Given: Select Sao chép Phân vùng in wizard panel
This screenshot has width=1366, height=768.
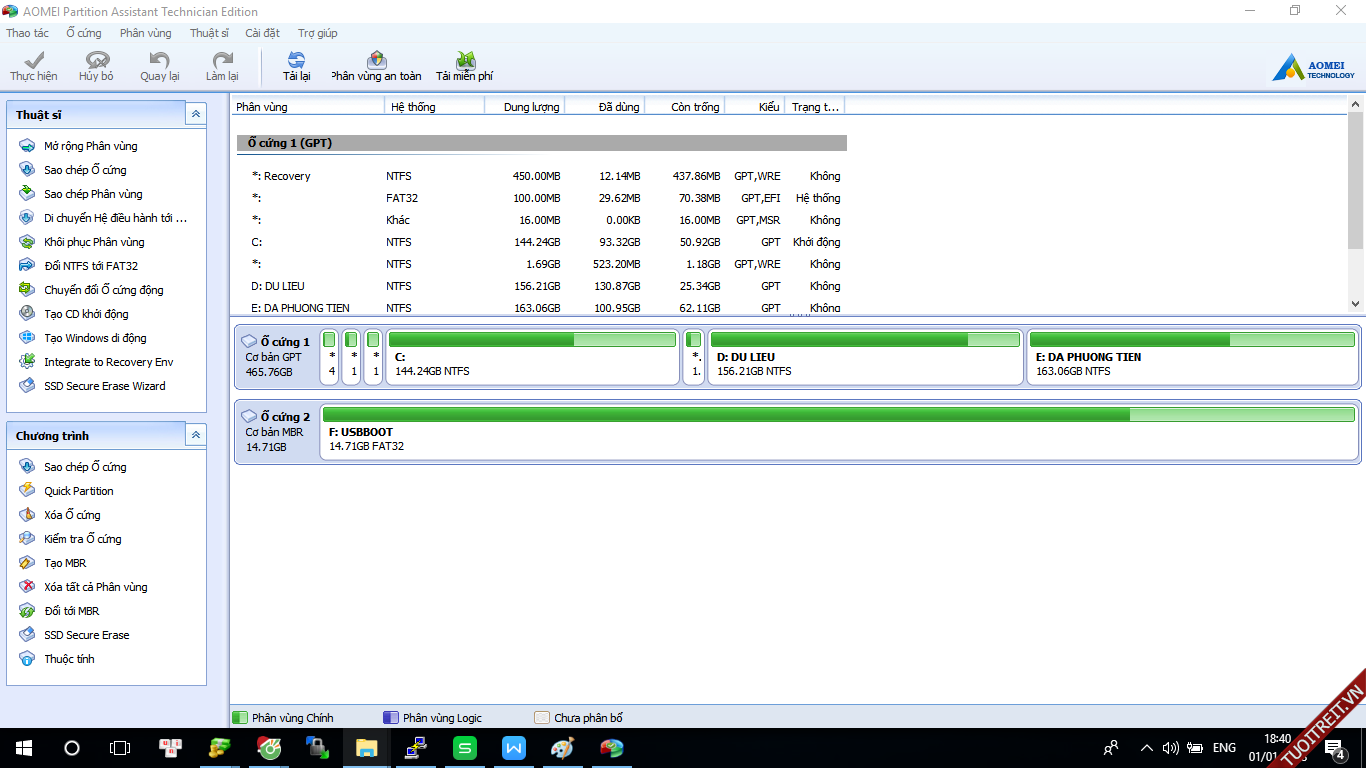Looking at the screenshot, I should (93, 194).
